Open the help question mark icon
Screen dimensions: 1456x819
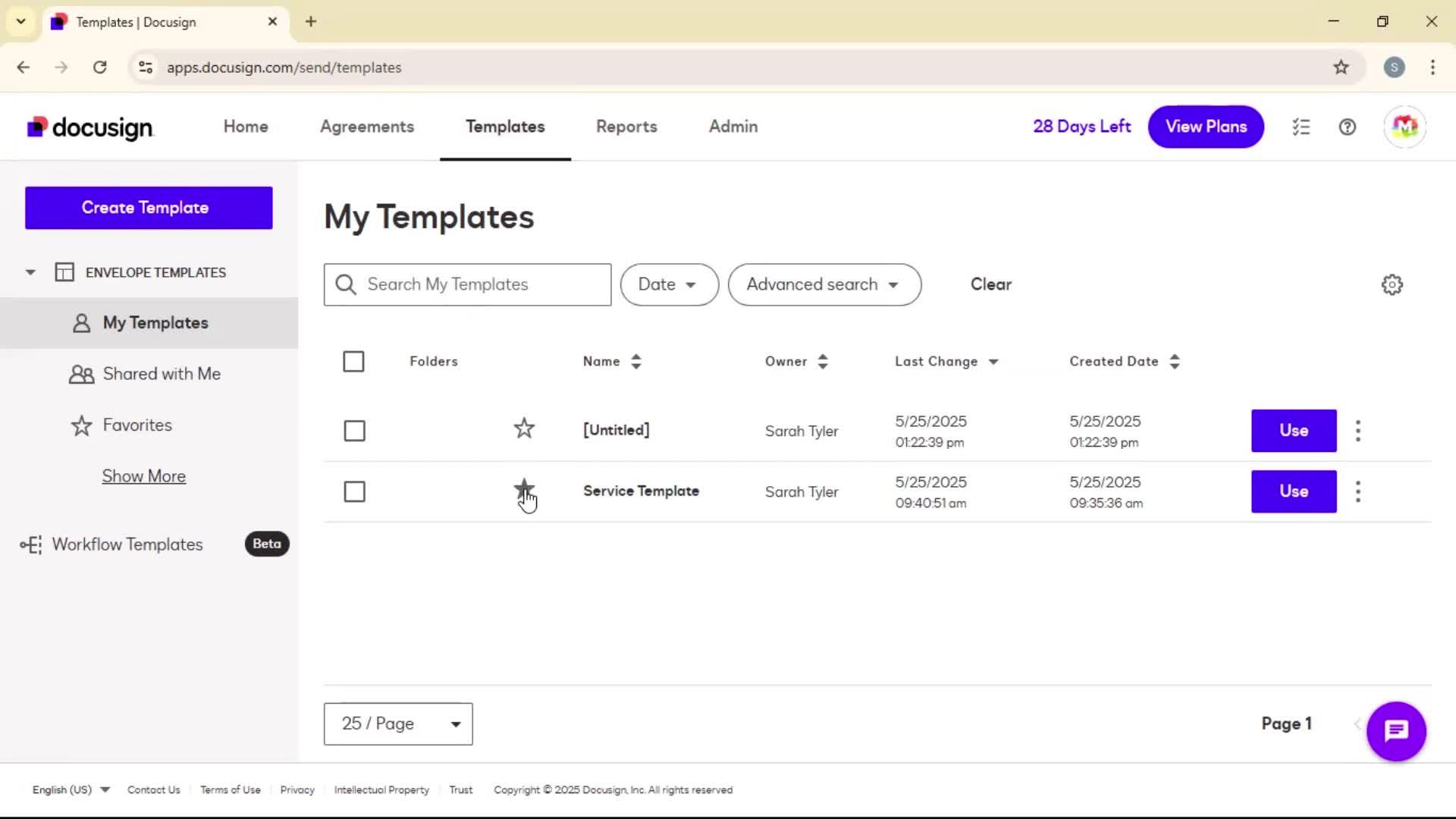click(1347, 127)
